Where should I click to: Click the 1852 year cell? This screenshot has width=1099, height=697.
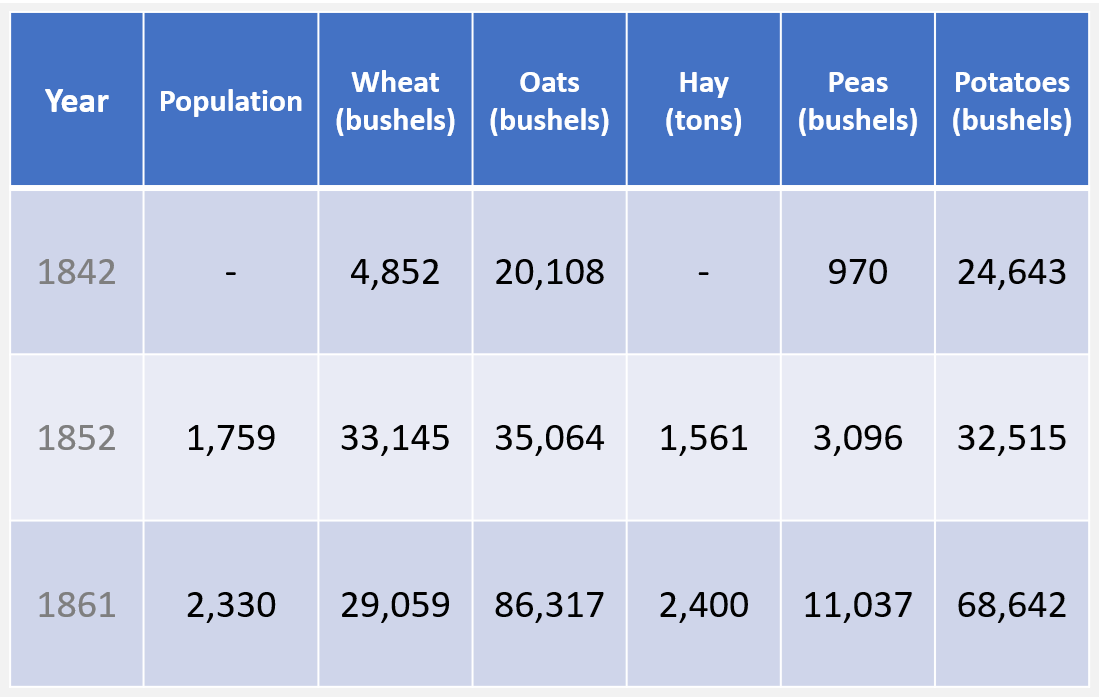coord(77,438)
